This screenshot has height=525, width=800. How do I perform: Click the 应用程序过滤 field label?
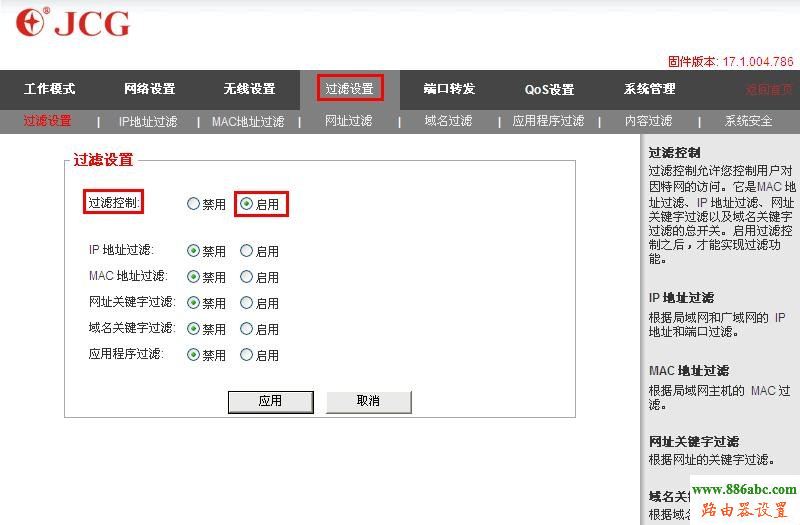pyautogui.click(x=126, y=354)
